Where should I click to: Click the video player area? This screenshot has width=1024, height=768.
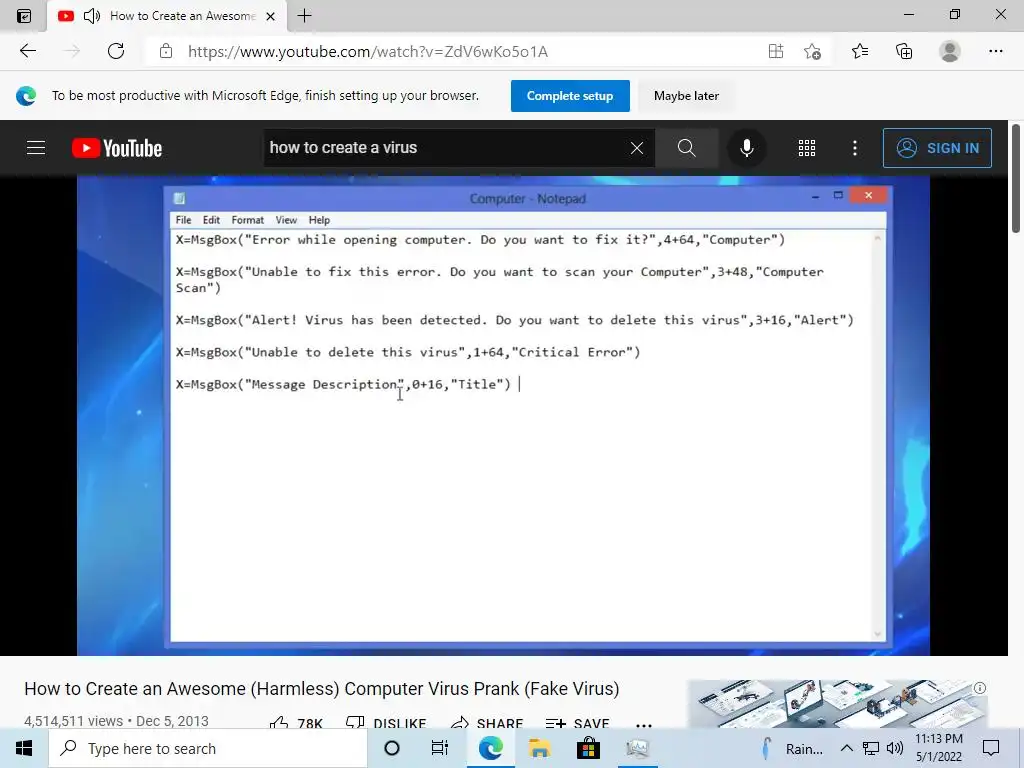click(x=504, y=415)
